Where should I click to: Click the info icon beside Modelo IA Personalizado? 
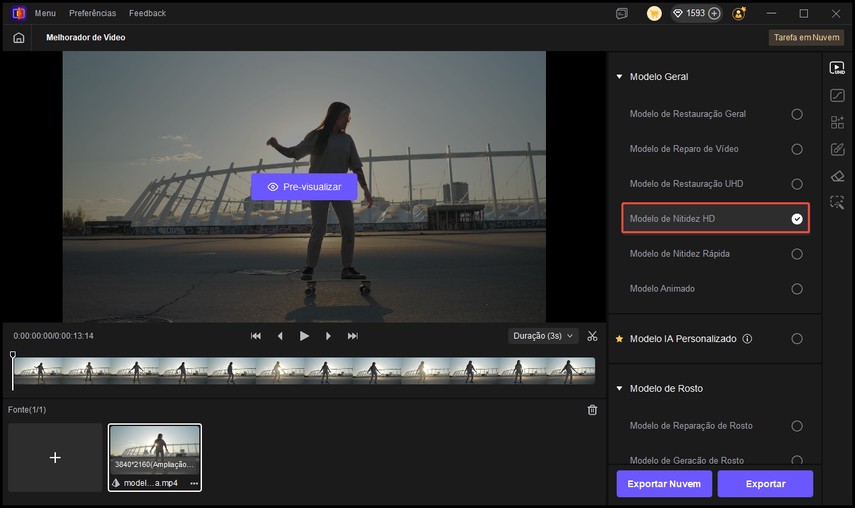click(x=747, y=339)
